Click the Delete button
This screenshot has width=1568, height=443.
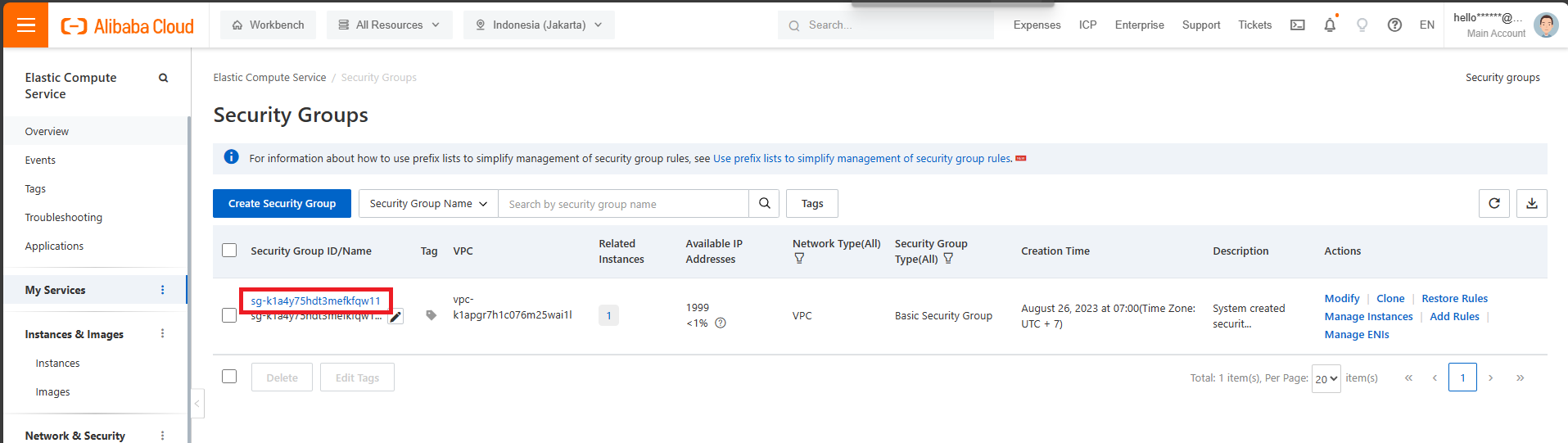[x=282, y=377]
